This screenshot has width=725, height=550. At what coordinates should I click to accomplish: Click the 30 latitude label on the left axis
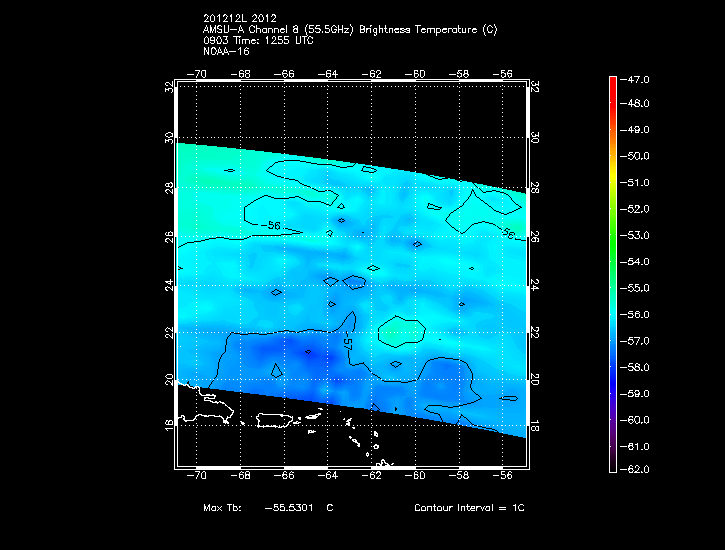click(x=169, y=139)
